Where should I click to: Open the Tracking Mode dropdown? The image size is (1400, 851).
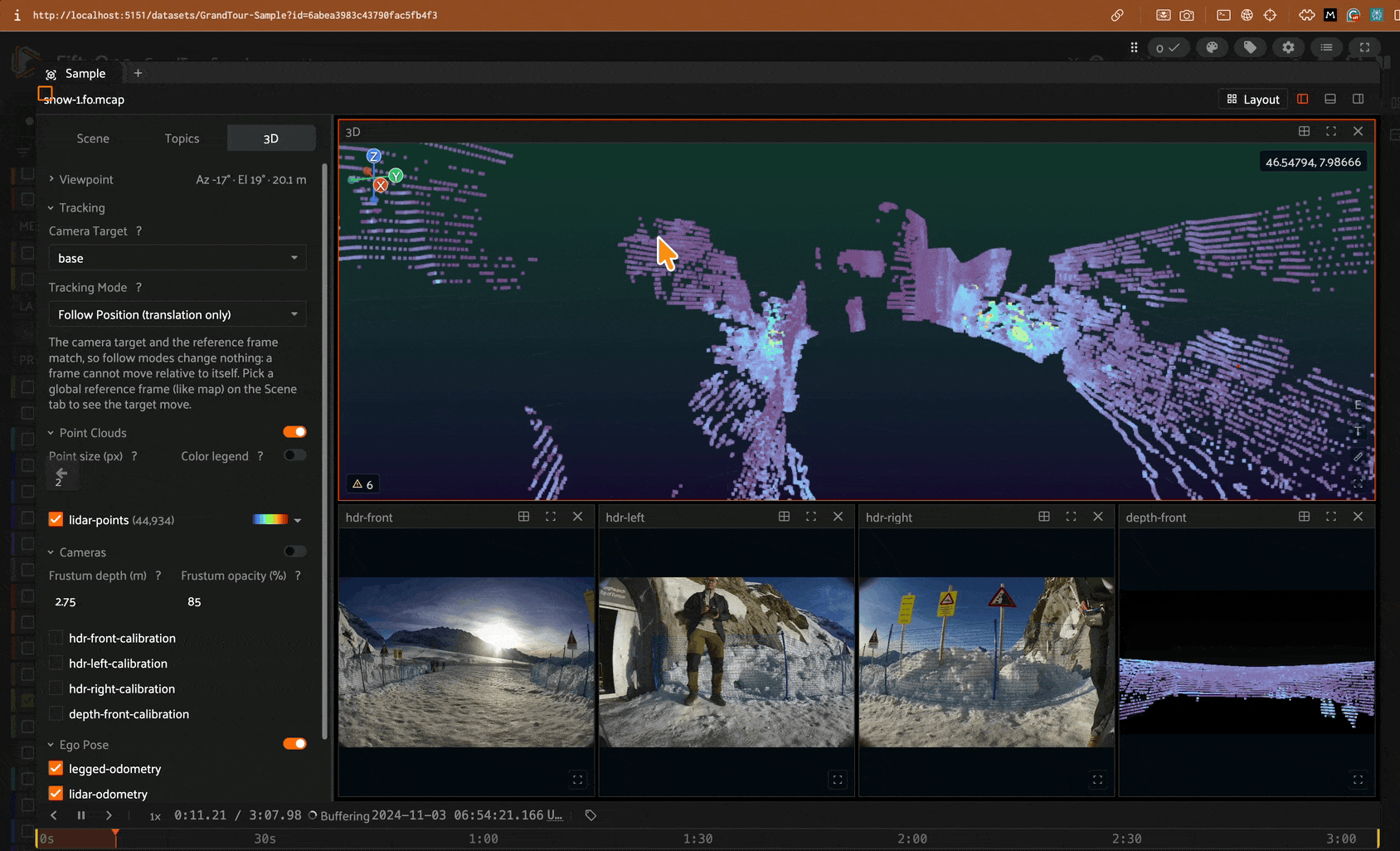click(177, 314)
